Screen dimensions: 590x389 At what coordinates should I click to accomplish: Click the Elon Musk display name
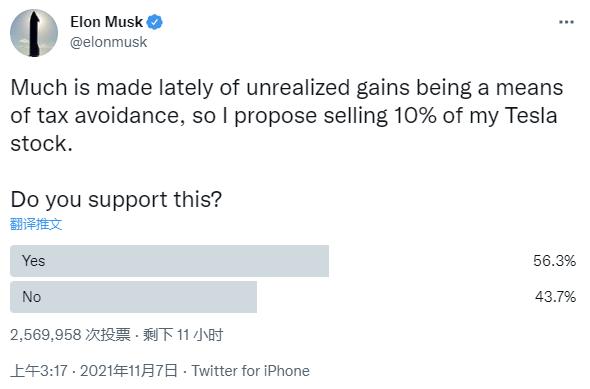(106, 22)
